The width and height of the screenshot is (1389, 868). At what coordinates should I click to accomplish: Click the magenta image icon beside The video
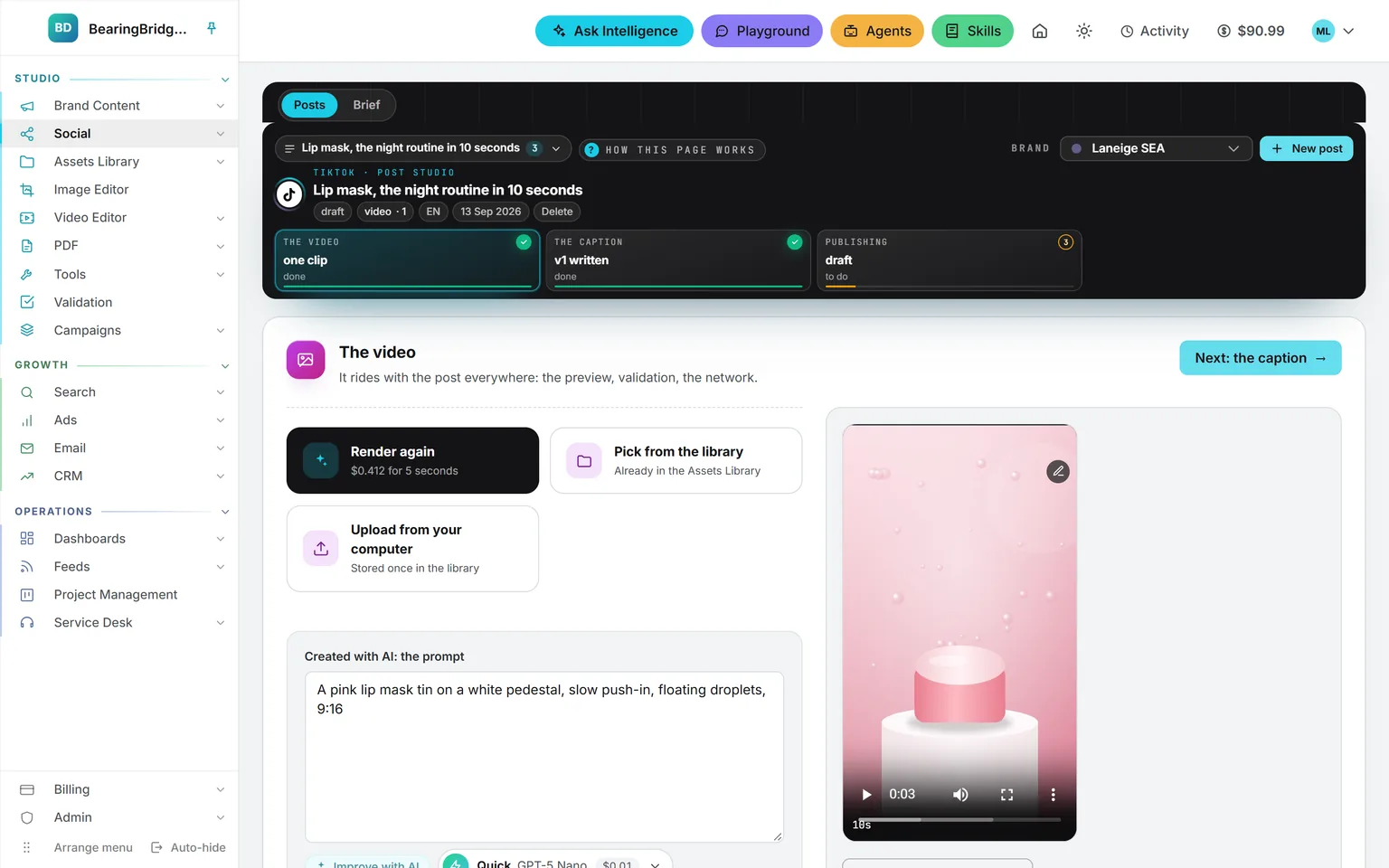tap(306, 360)
